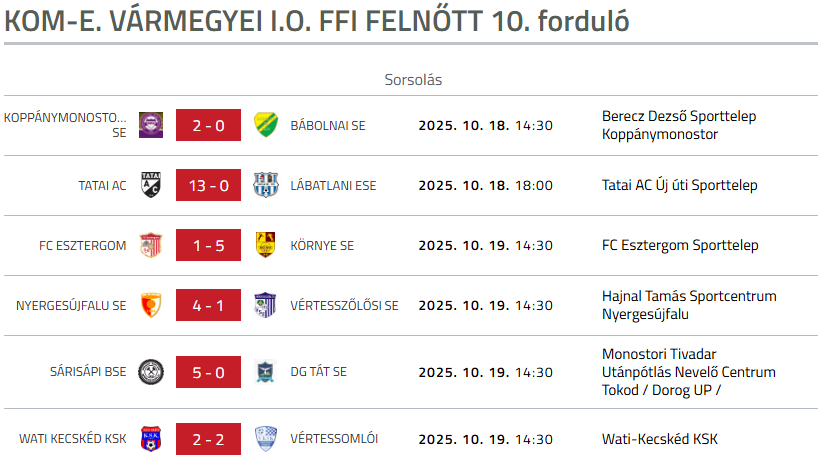Click the Lábatlani ESE team crest
The image size is (818, 465).
pos(265,185)
